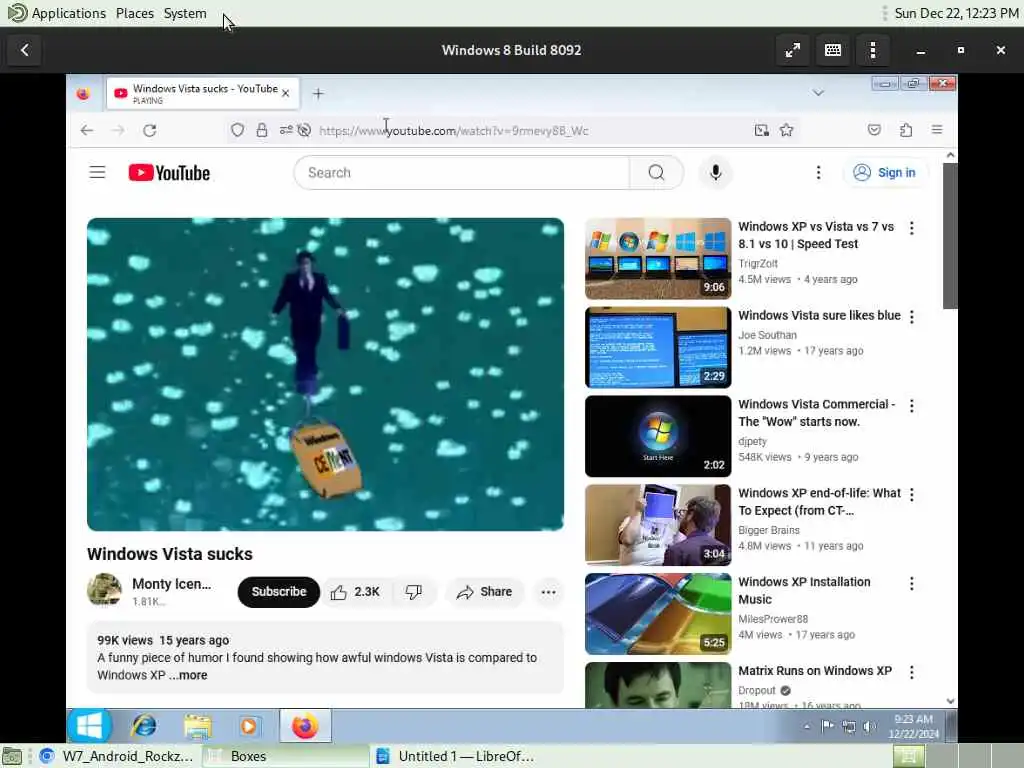Open YouTube settings three-dot menu

coord(818,172)
